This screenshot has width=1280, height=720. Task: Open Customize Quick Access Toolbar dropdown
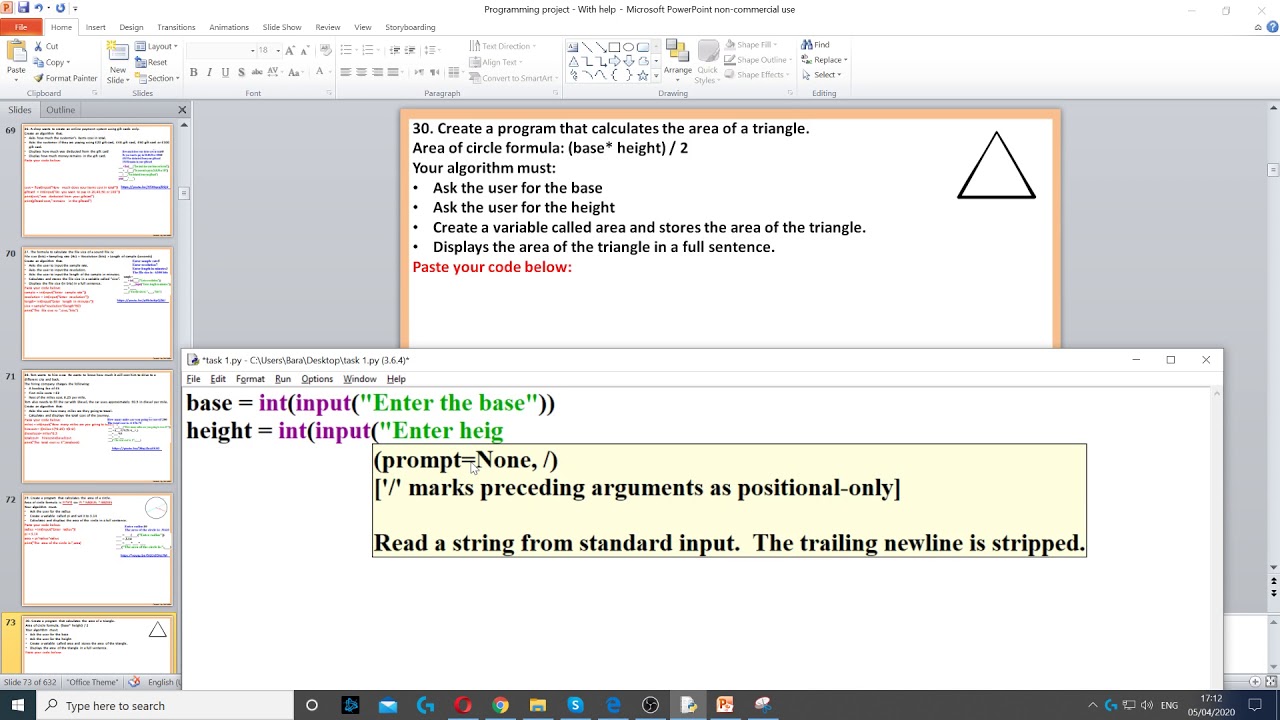click(x=75, y=8)
